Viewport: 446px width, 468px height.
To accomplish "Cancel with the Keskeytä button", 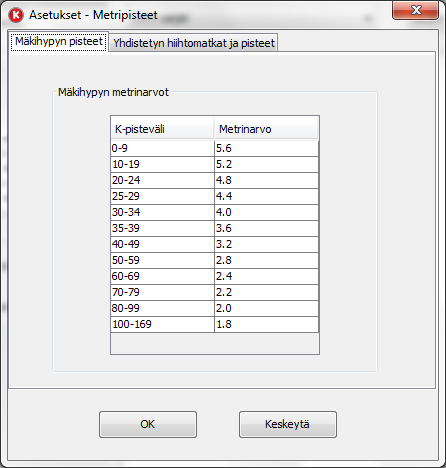I will [x=288, y=424].
